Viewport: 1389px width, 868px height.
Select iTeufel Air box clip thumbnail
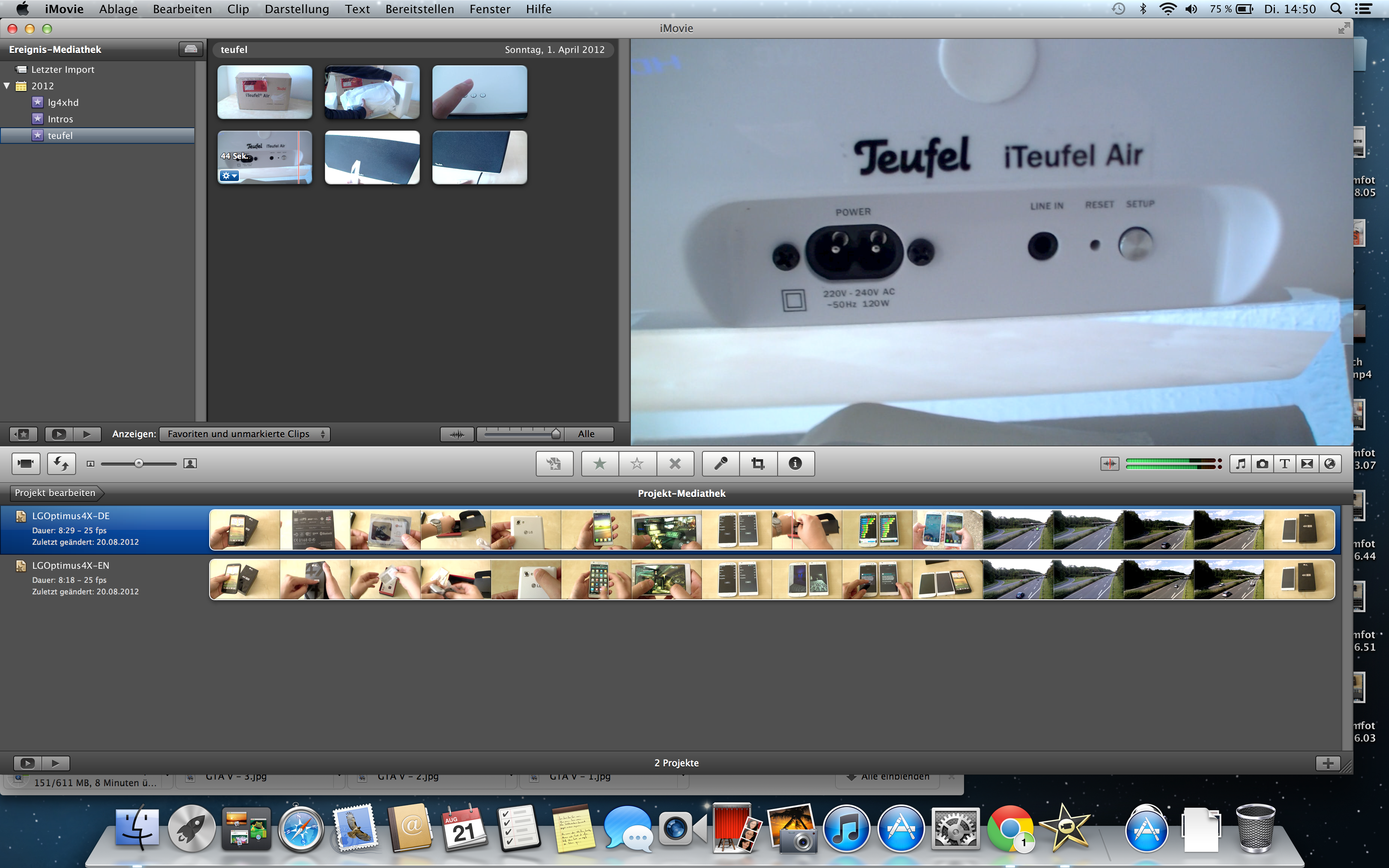[x=265, y=92]
